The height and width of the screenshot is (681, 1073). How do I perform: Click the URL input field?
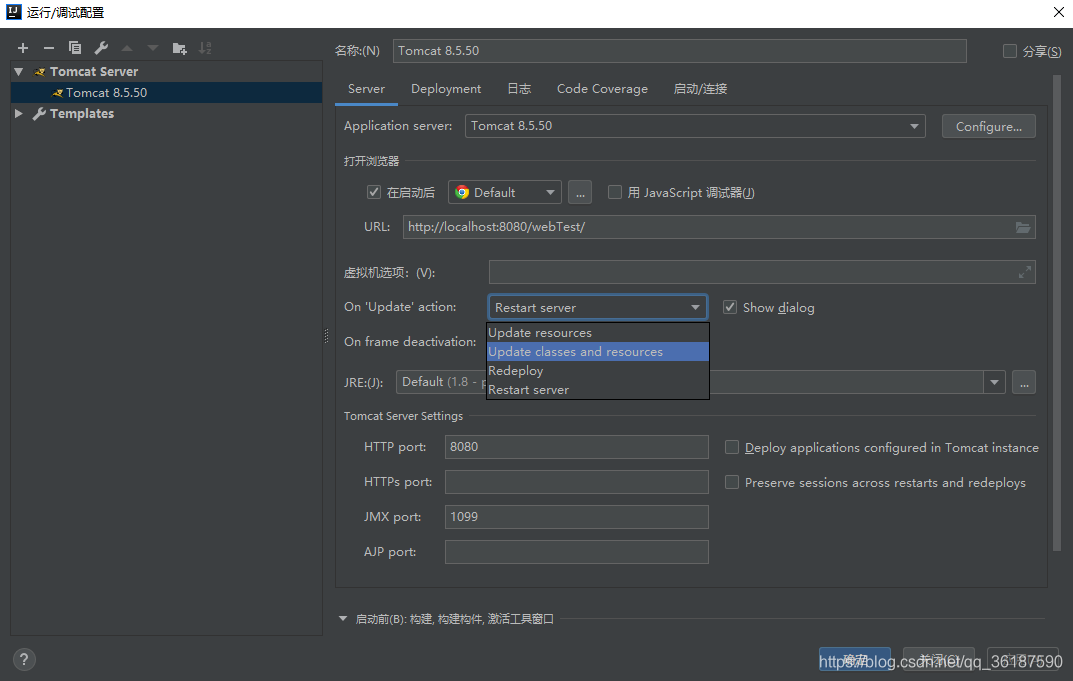pos(719,227)
